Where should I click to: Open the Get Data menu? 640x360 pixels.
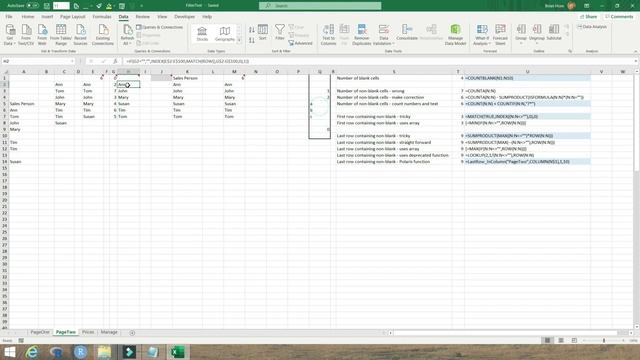point(10,34)
